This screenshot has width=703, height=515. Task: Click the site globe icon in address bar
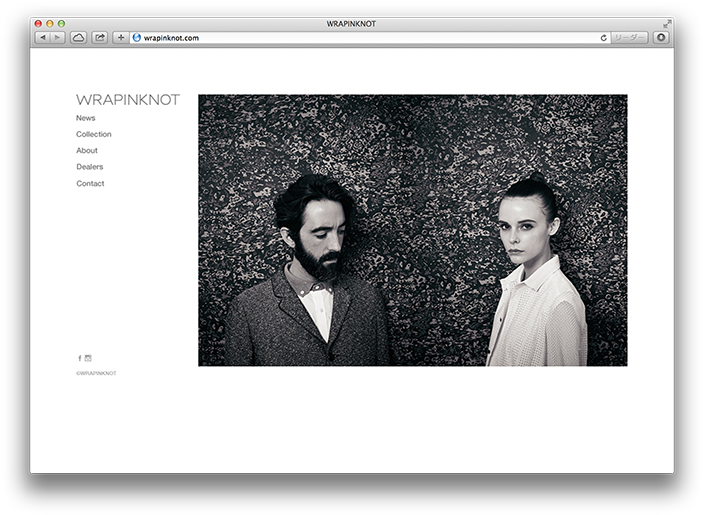click(x=137, y=37)
